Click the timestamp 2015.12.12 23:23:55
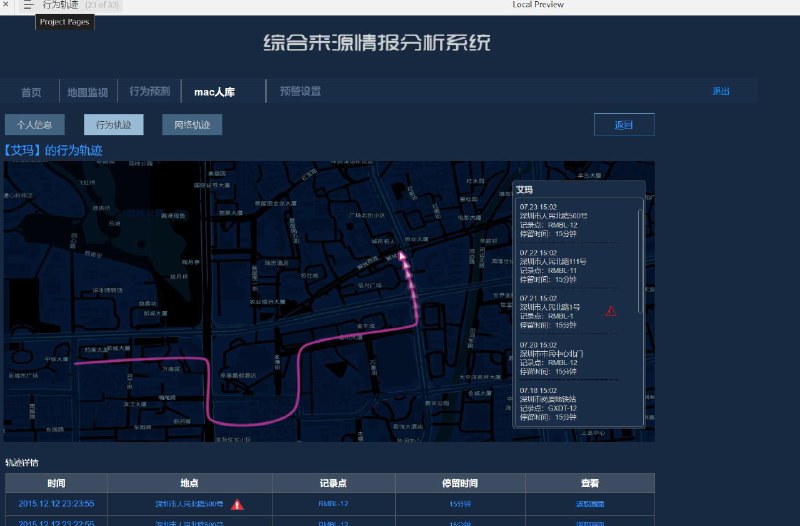Image resolution: width=800 pixels, height=526 pixels. coord(56,504)
